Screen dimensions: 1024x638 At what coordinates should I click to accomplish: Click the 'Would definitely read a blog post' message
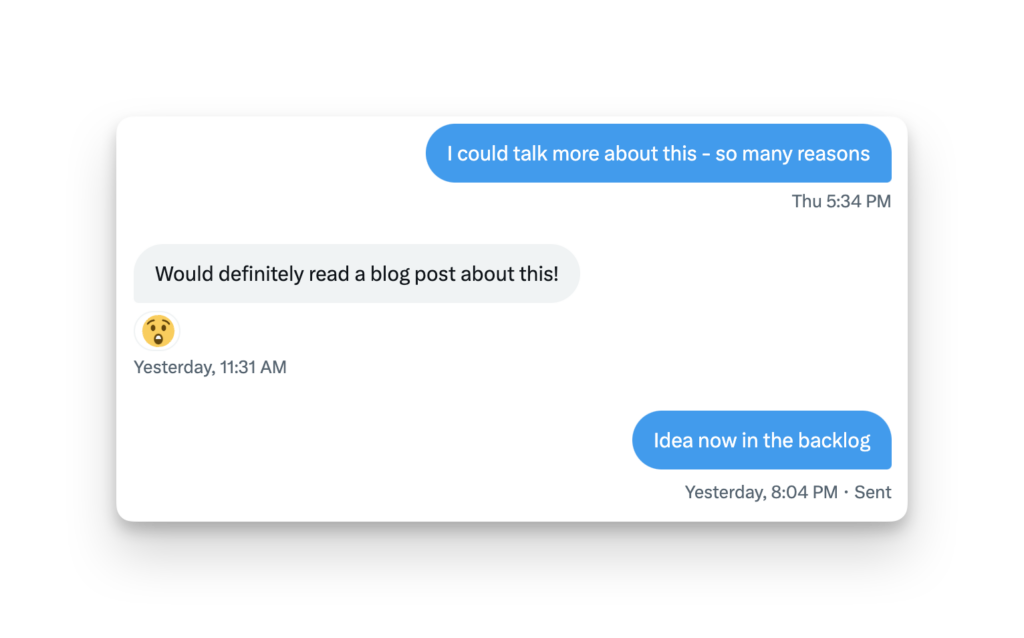pyautogui.click(x=356, y=273)
